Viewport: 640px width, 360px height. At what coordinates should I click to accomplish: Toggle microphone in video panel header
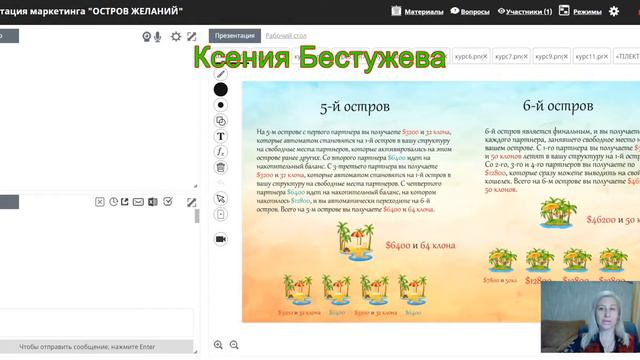[x=158, y=37]
